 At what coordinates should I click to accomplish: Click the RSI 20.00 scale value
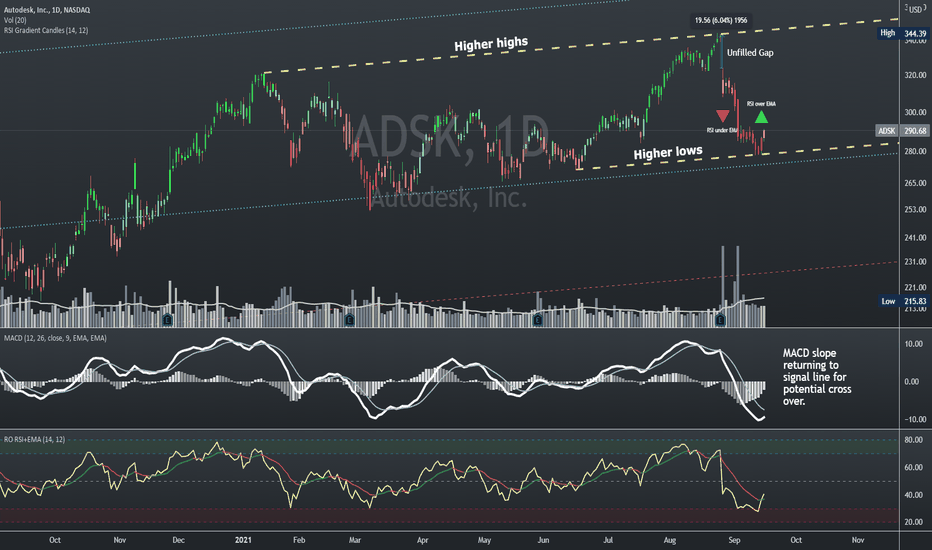click(x=914, y=523)
